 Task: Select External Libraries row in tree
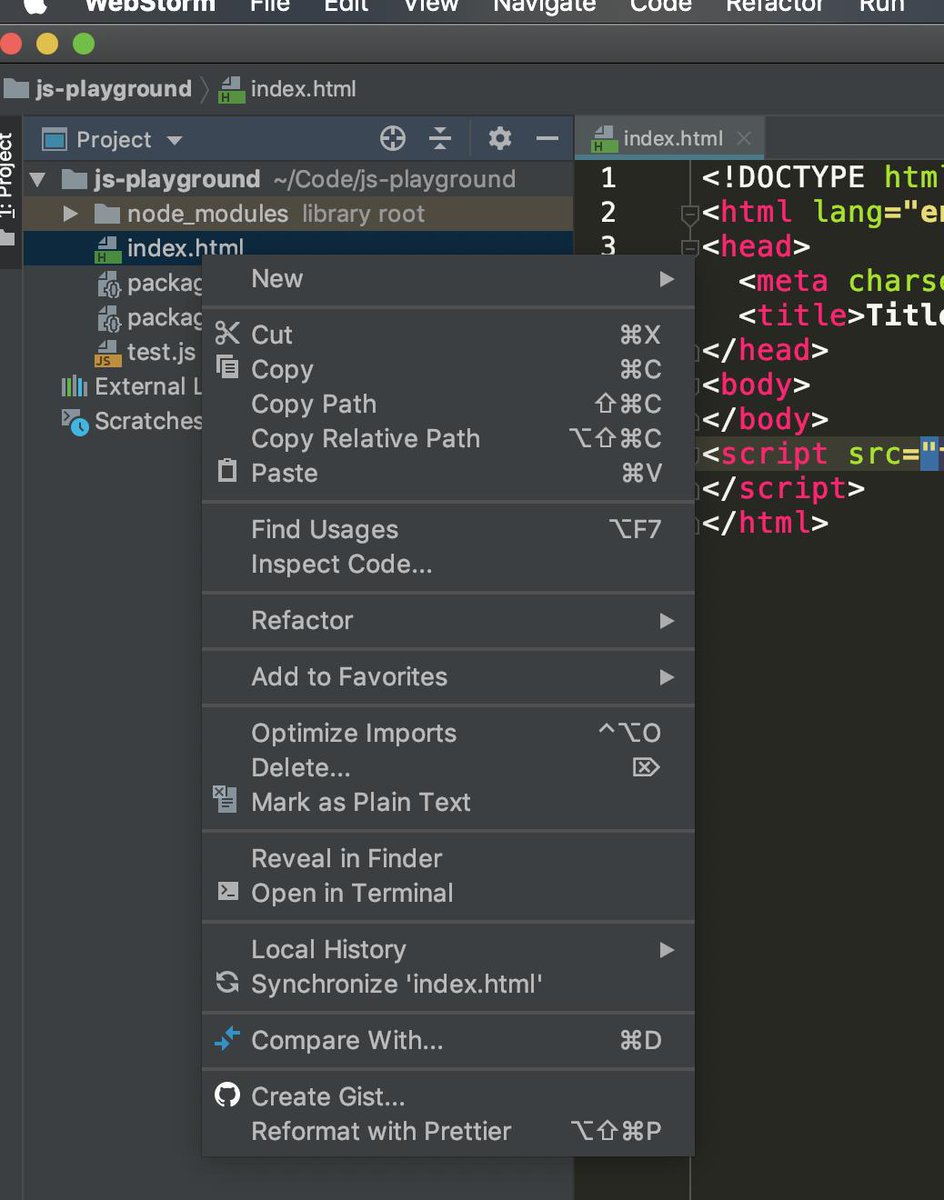[x=132, y=387]
